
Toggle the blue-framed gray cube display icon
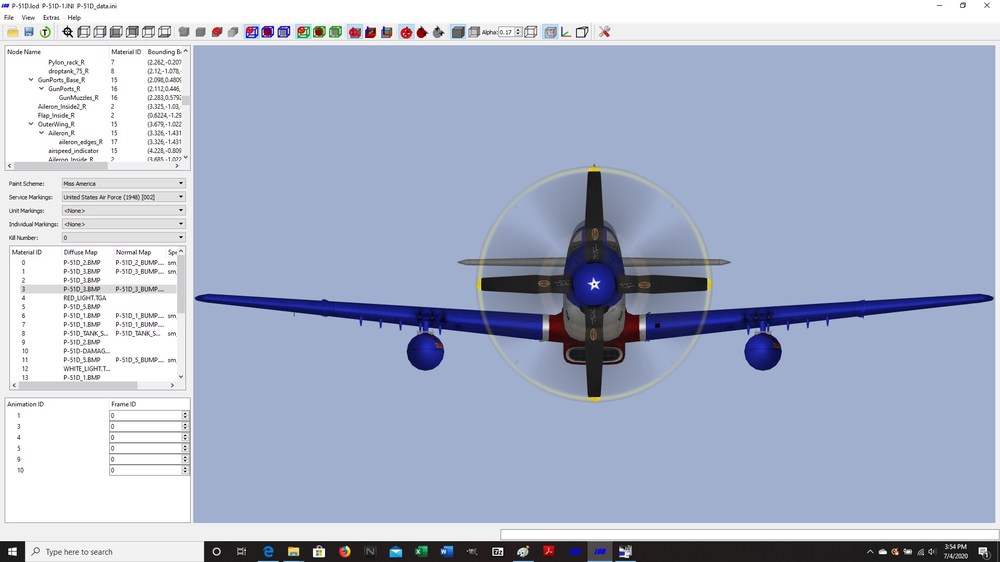point(284,32)
